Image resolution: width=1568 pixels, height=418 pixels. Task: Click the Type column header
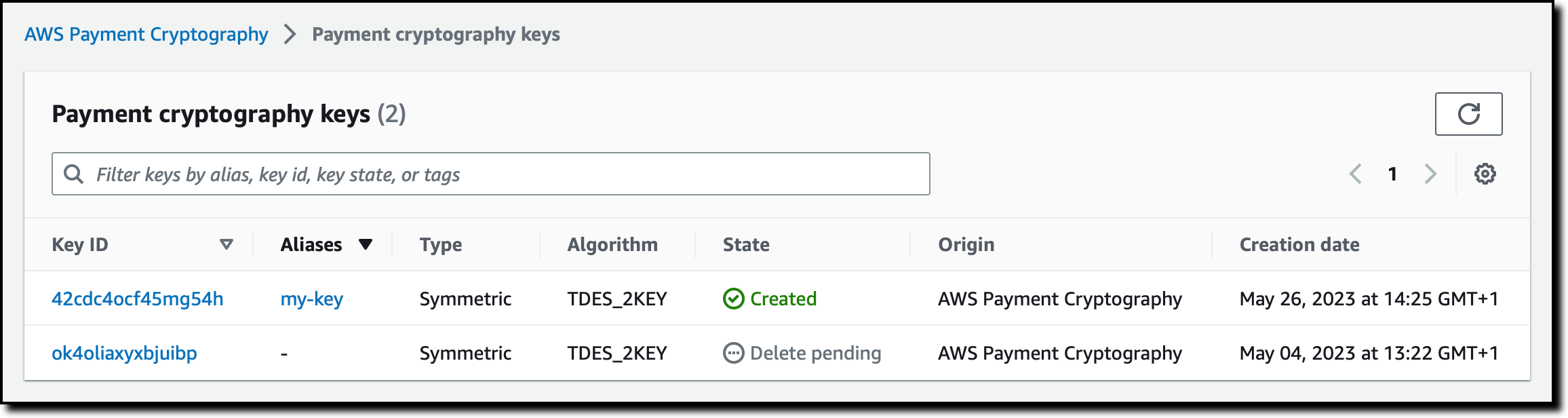click(441, 244)
